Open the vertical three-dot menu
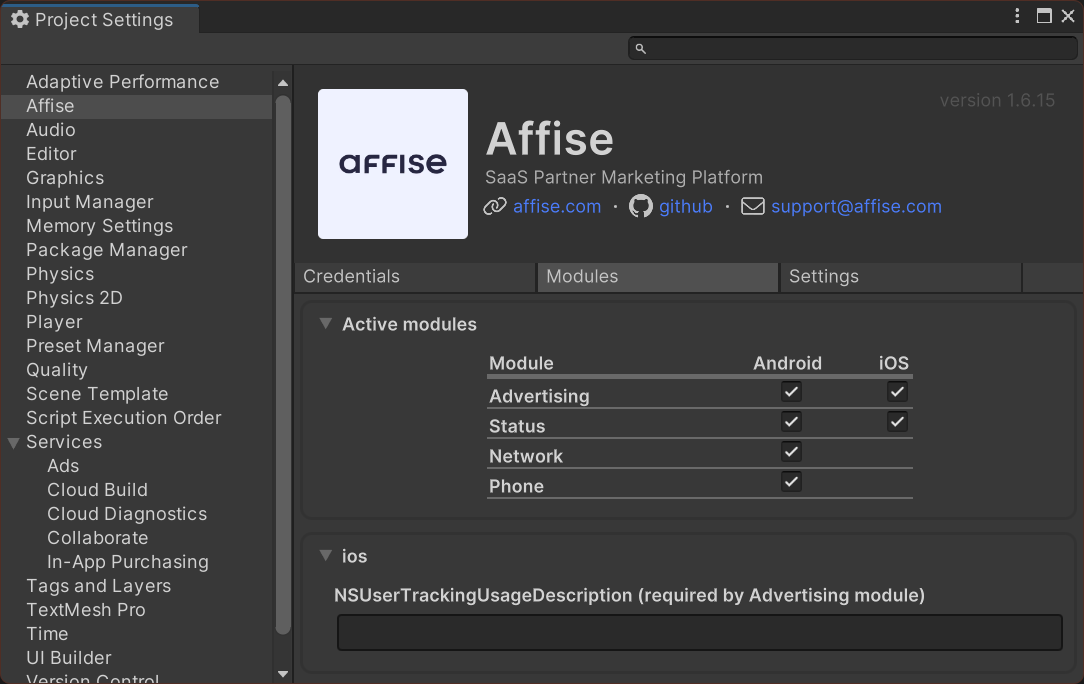Image resolution: width=1084 pixels, height=684 pixels. click(1017, 16)
